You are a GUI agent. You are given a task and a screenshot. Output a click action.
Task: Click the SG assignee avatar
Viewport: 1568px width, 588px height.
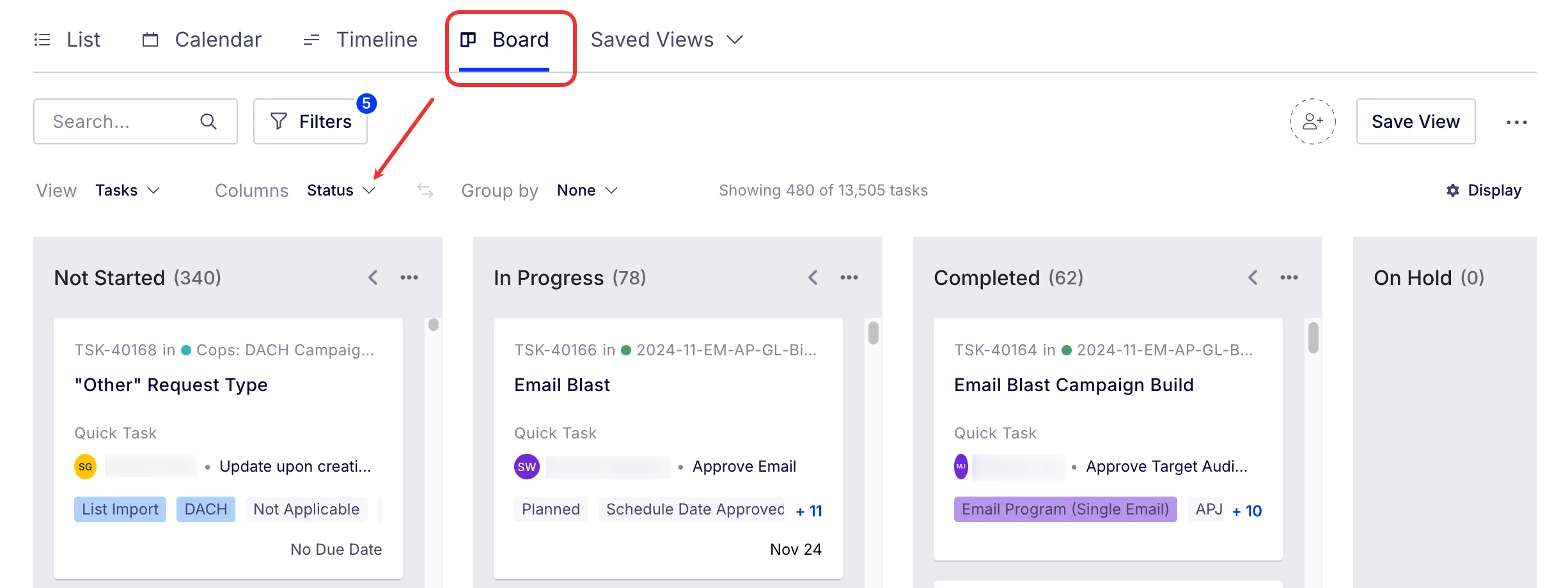pyautogui.click(x=86, y=467)
